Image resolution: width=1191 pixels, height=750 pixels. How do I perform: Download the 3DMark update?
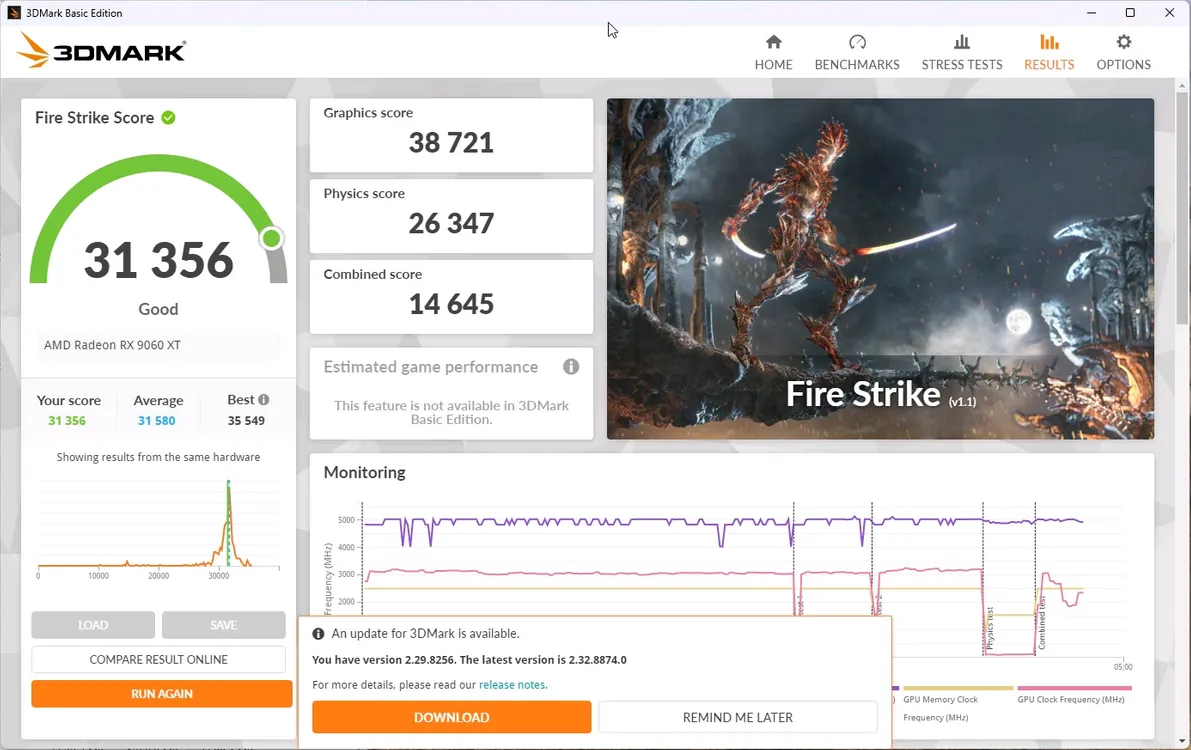point(451,717)
